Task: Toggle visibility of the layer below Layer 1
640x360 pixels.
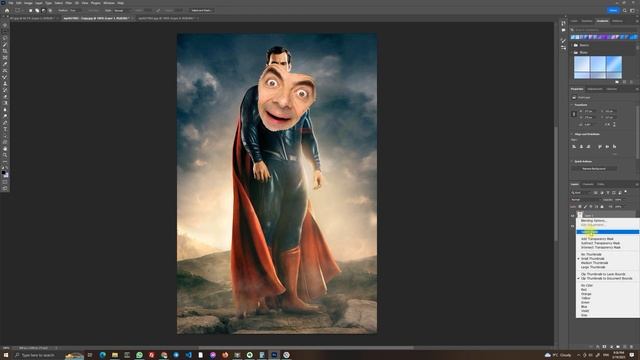Action: pos(573,226)
